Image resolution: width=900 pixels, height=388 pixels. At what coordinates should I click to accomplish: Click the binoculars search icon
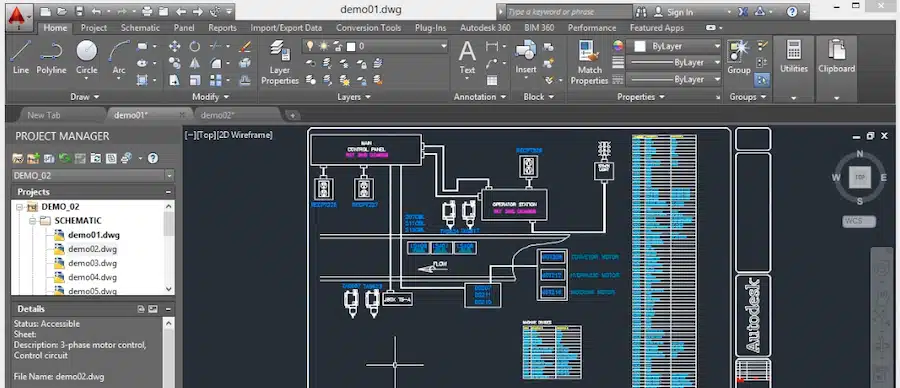pos(642,11)
